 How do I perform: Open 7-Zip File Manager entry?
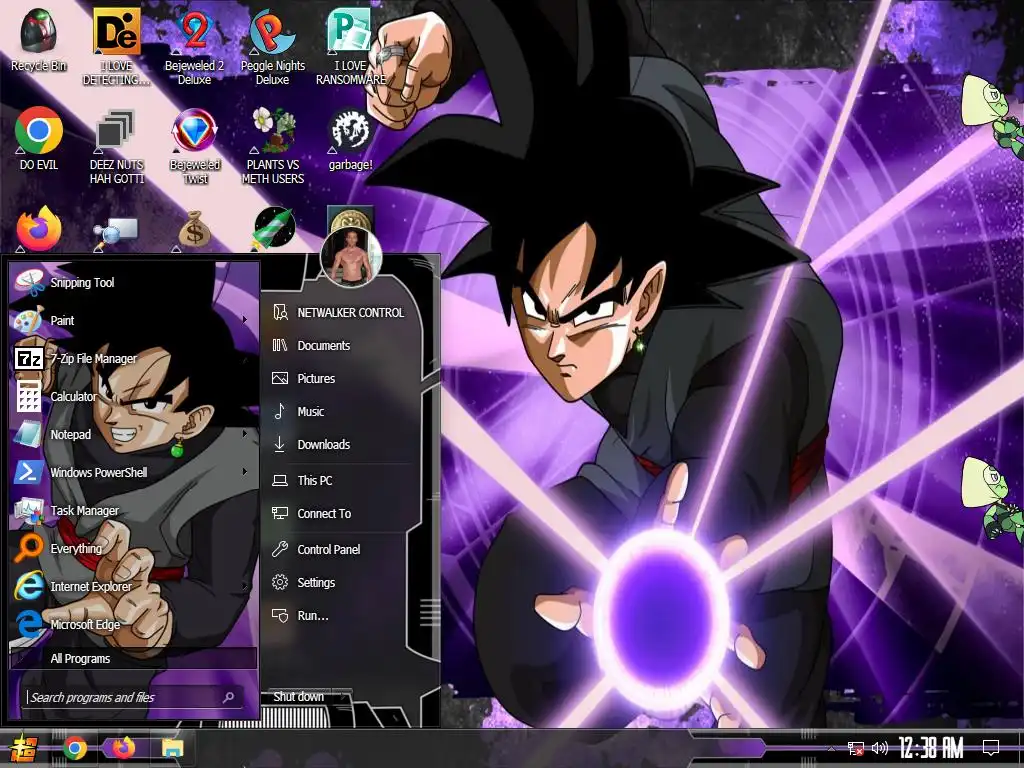[x=133, y=359]
